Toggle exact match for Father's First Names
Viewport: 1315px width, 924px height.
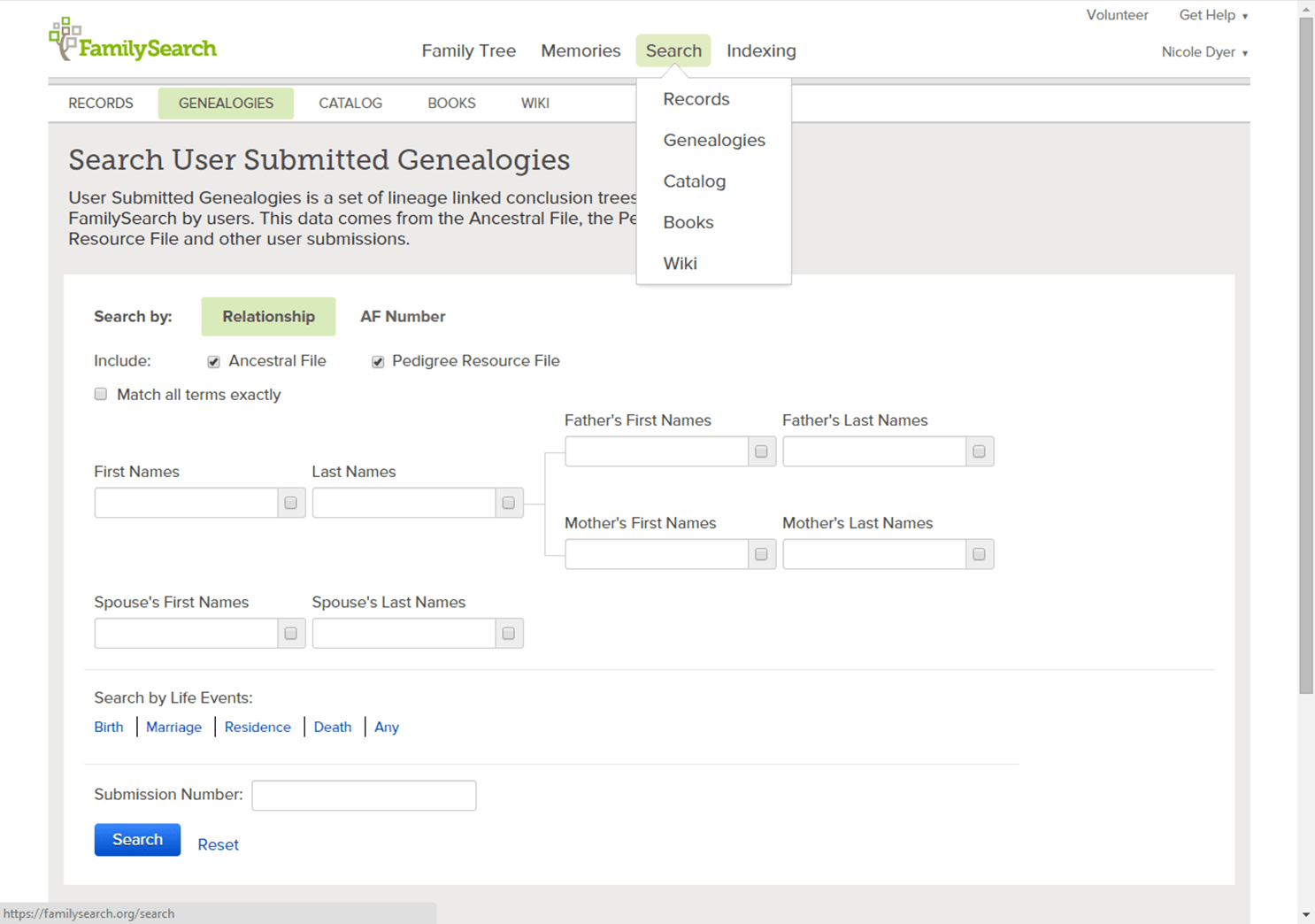(760, 451)
